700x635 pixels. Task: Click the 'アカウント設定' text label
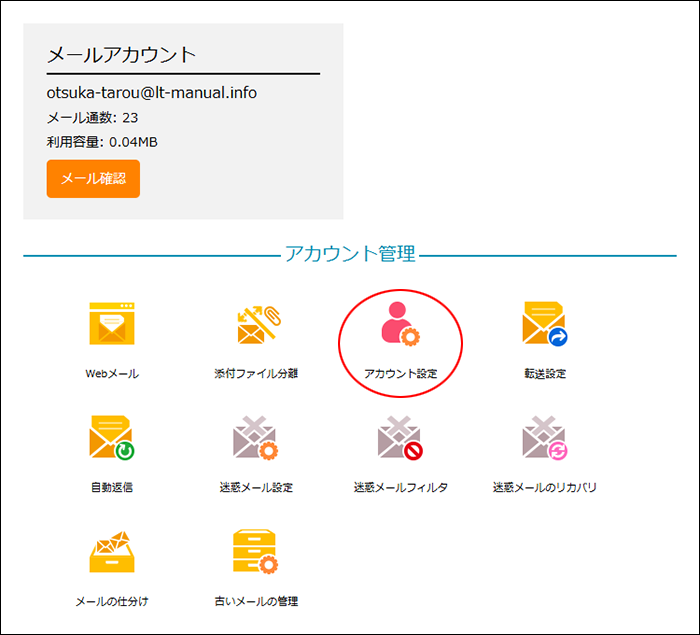(400, 374)
